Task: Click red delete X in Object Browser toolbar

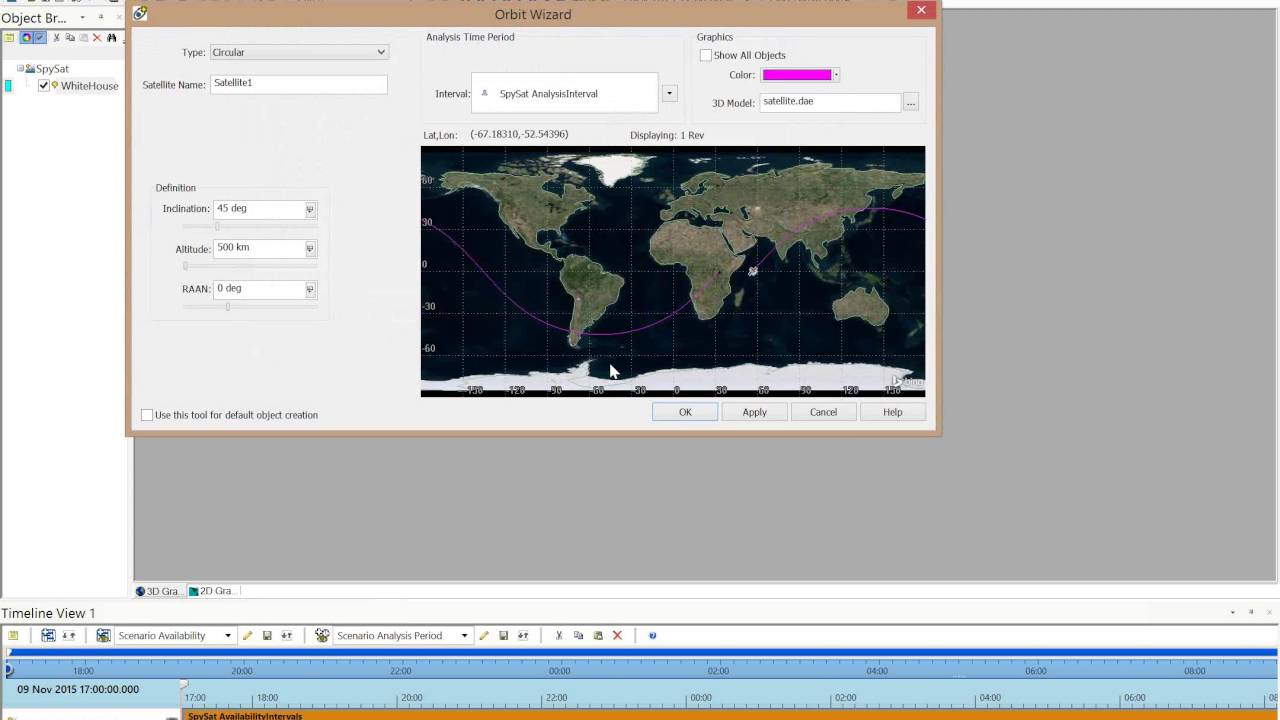Action: [x=97, y=38]
